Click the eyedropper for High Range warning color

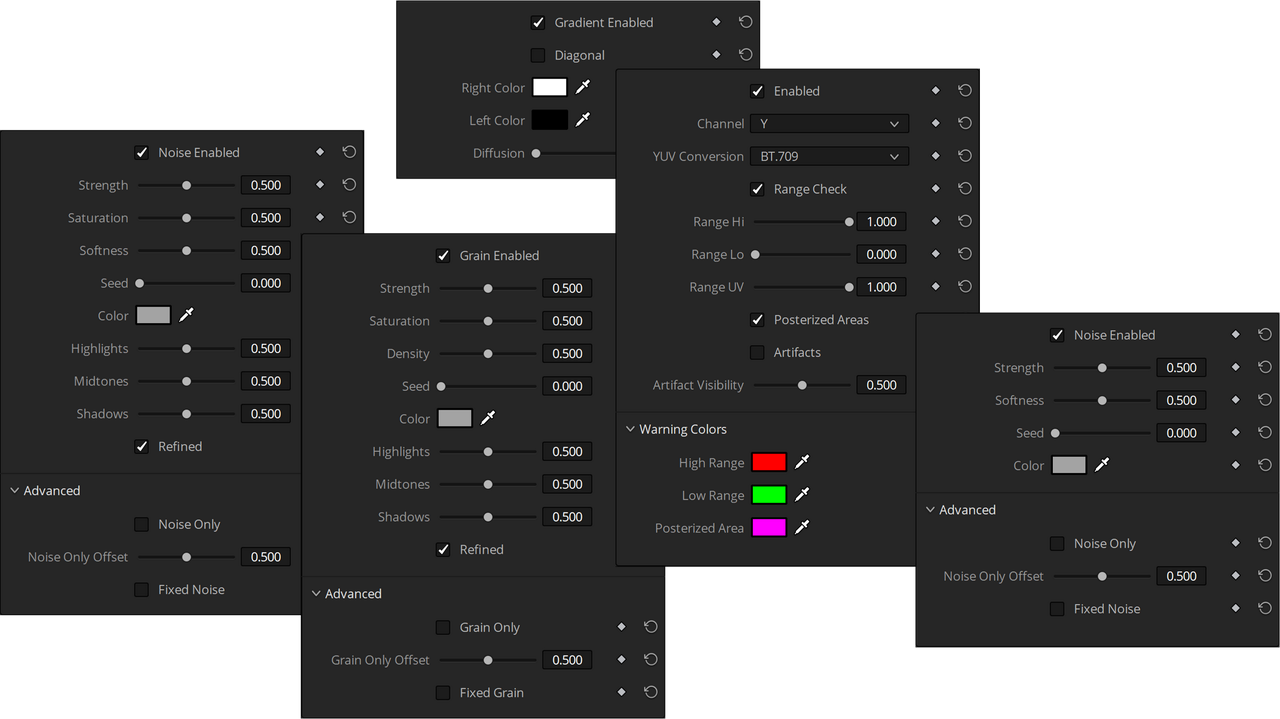coord(801,462)
